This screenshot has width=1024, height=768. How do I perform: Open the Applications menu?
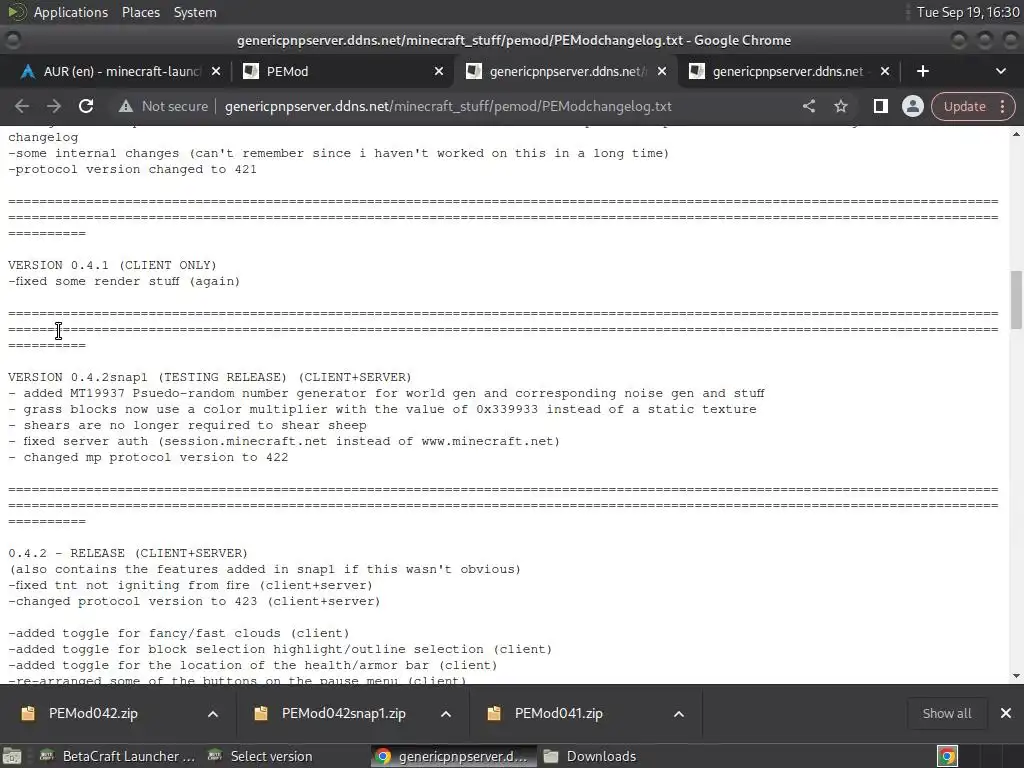(x=71, y=12)
